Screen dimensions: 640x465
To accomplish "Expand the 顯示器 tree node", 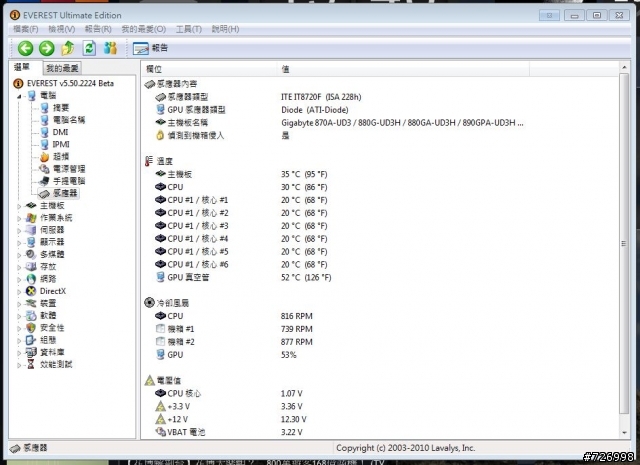I will click(19, 243).
